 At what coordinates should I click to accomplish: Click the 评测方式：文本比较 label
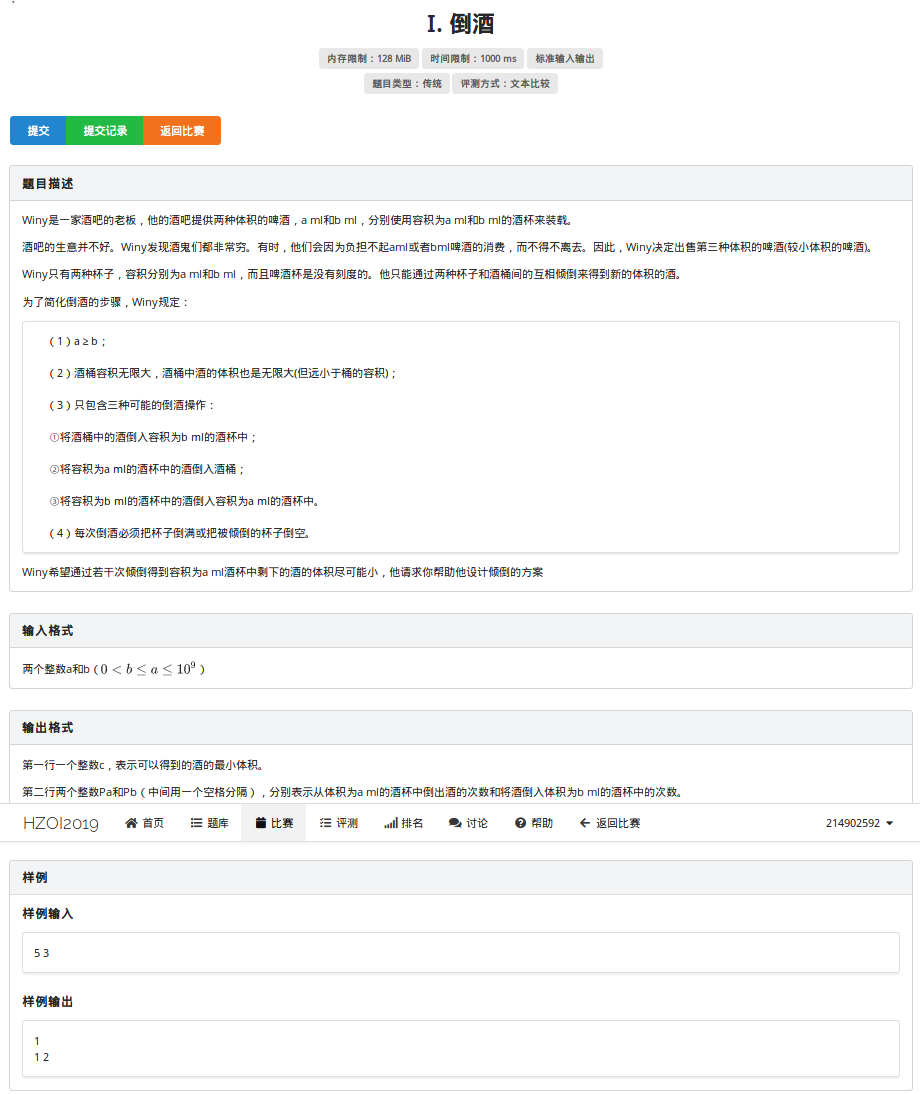coord(505,84)
